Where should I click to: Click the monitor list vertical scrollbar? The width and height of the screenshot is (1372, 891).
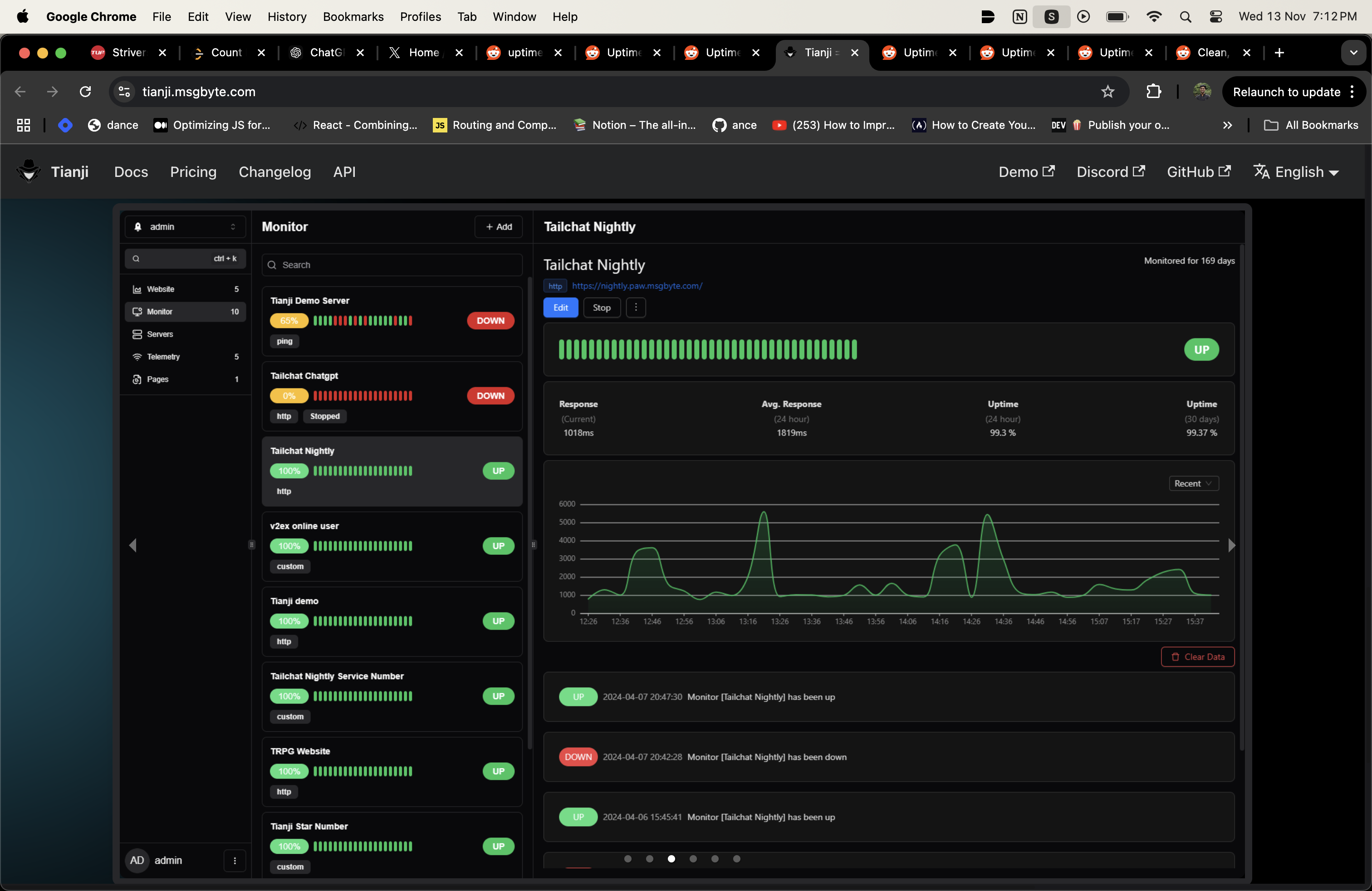(x=530, y=513)
